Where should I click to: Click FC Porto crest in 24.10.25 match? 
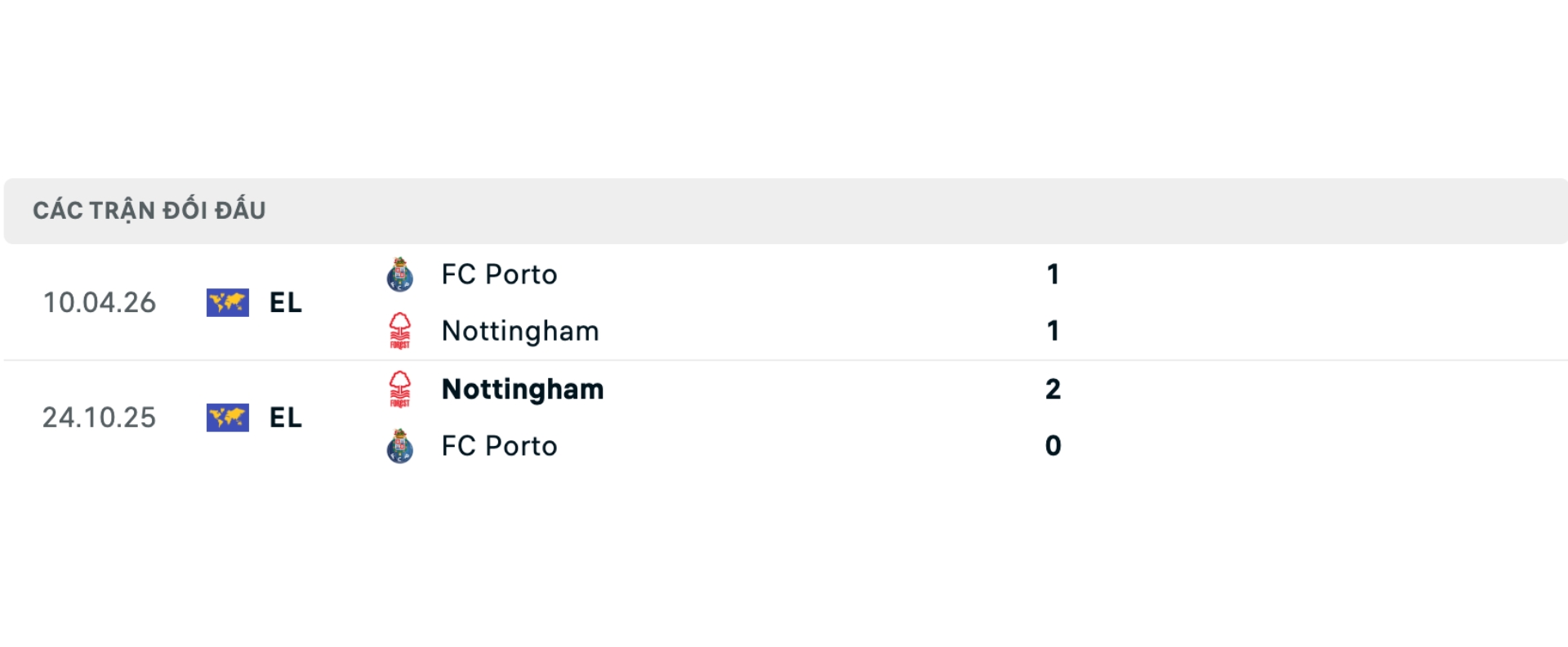(x=399, y=446)
